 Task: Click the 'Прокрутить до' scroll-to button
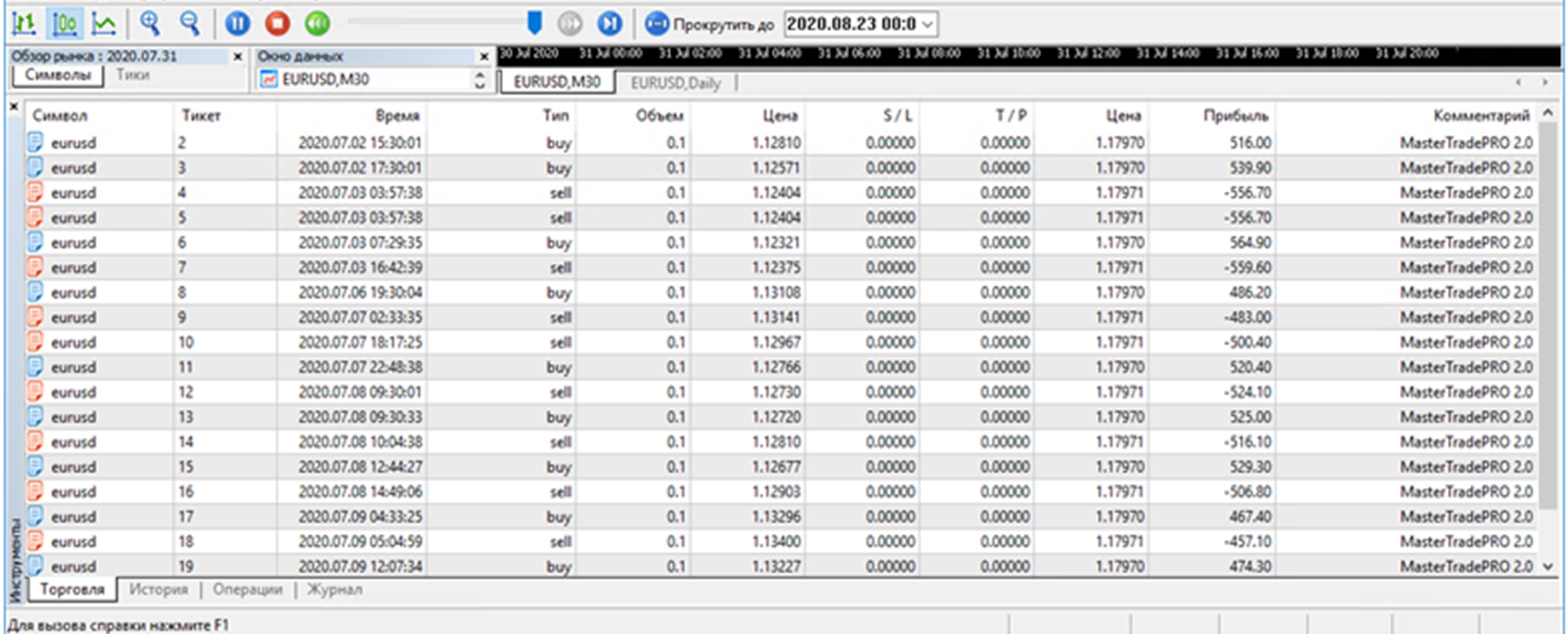pyautogui.click(x=710, y=24)
